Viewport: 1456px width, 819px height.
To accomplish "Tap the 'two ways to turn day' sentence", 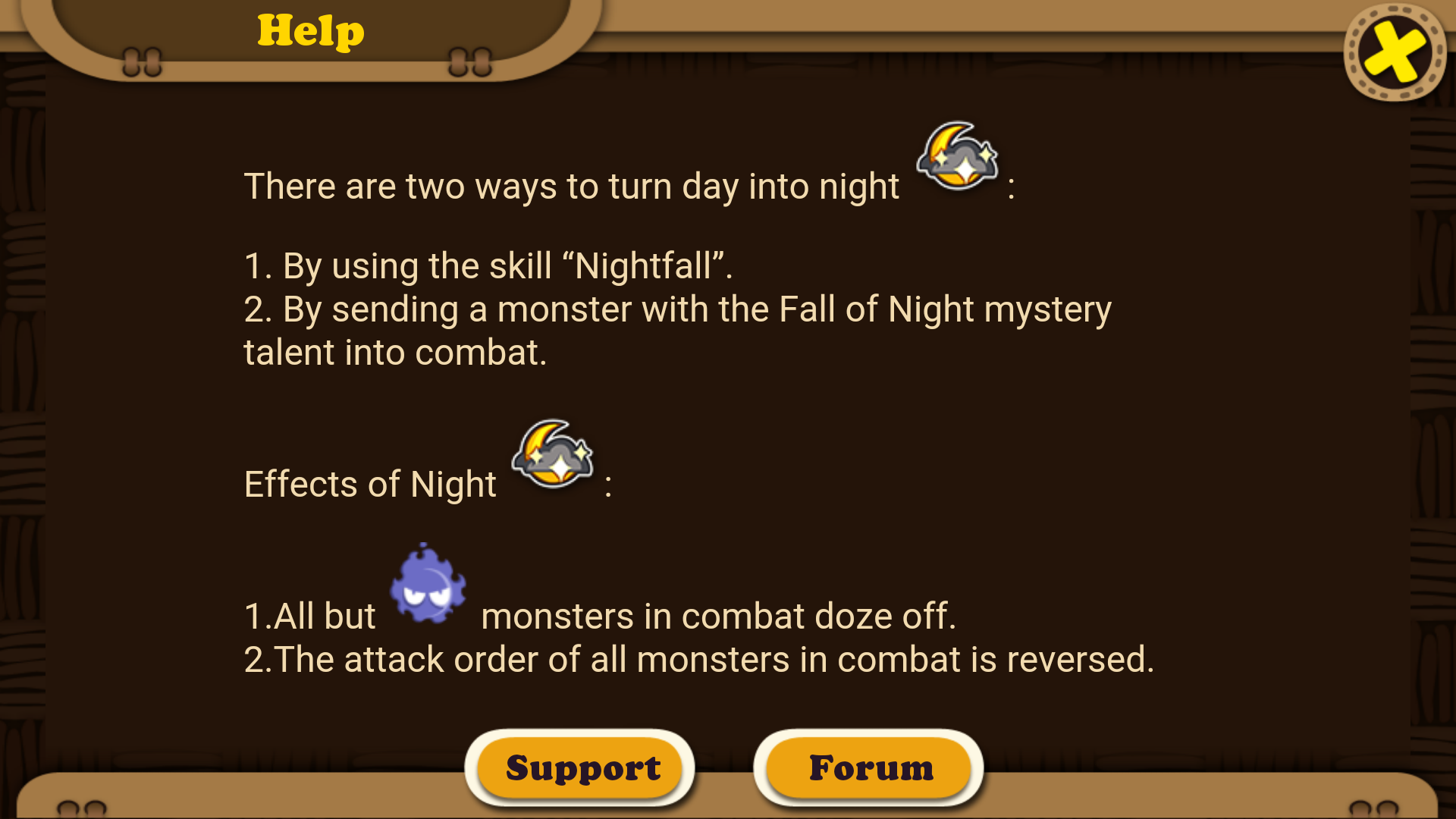I will 572,187.
